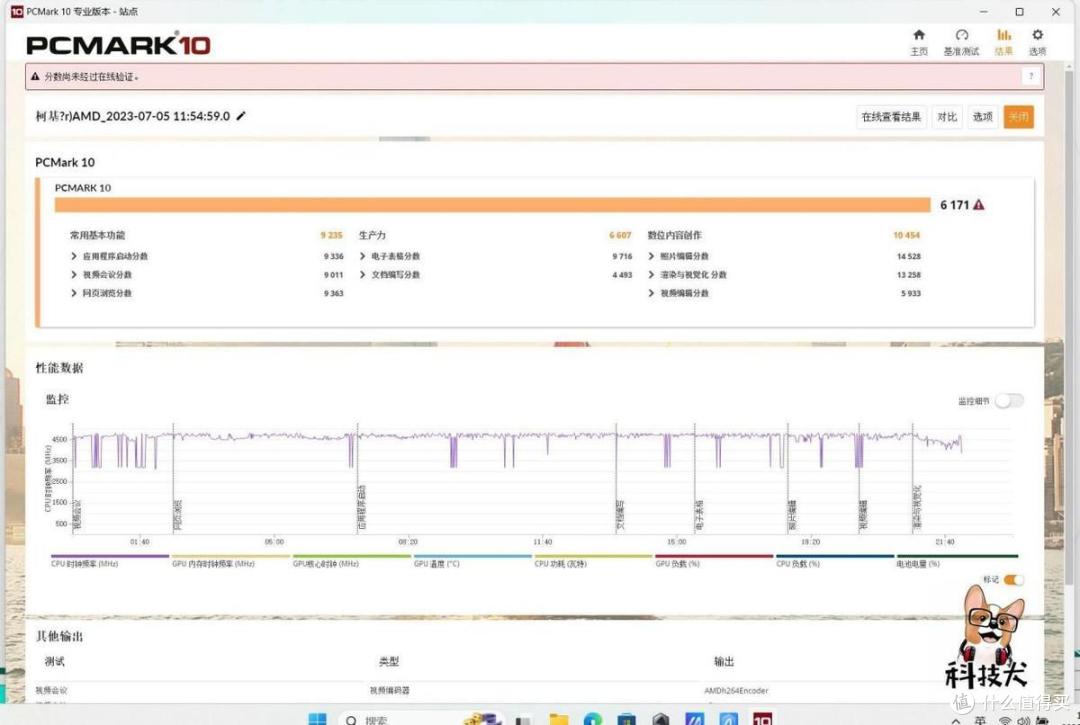Screen dimensions: 1080x725
Task: Click the AMDh264Encoder output value
Action: [736, 691]
